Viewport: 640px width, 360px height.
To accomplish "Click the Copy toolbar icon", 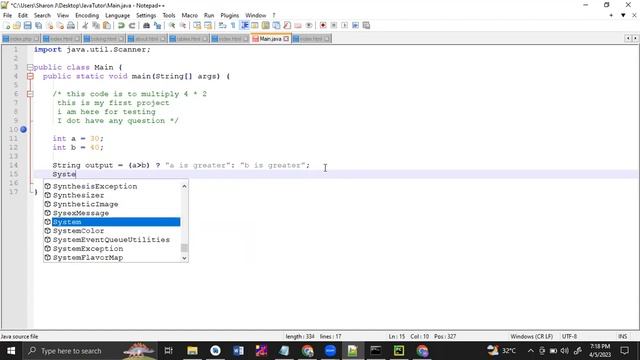I will [96, 25].
